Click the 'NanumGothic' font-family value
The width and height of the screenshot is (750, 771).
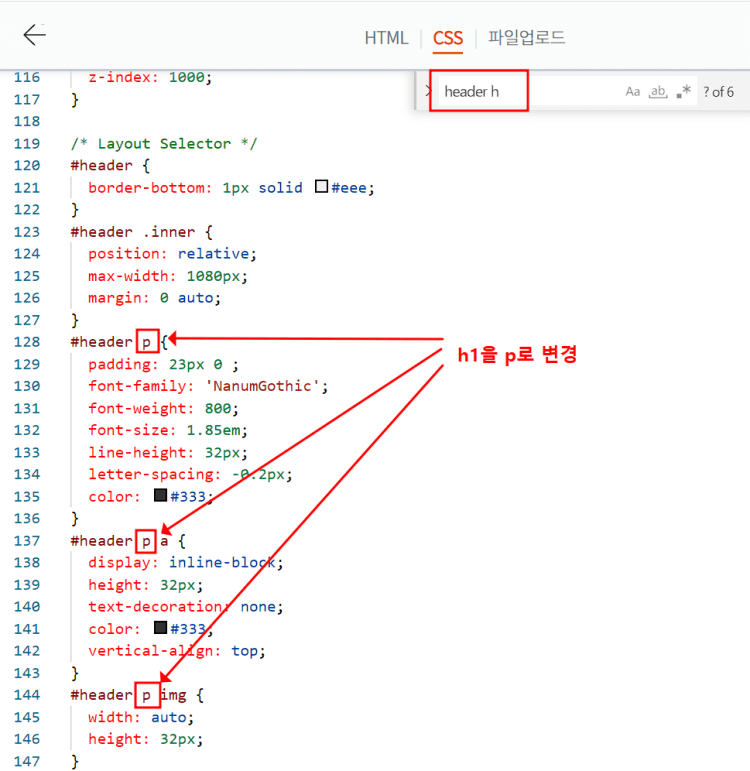pos(263,386)
